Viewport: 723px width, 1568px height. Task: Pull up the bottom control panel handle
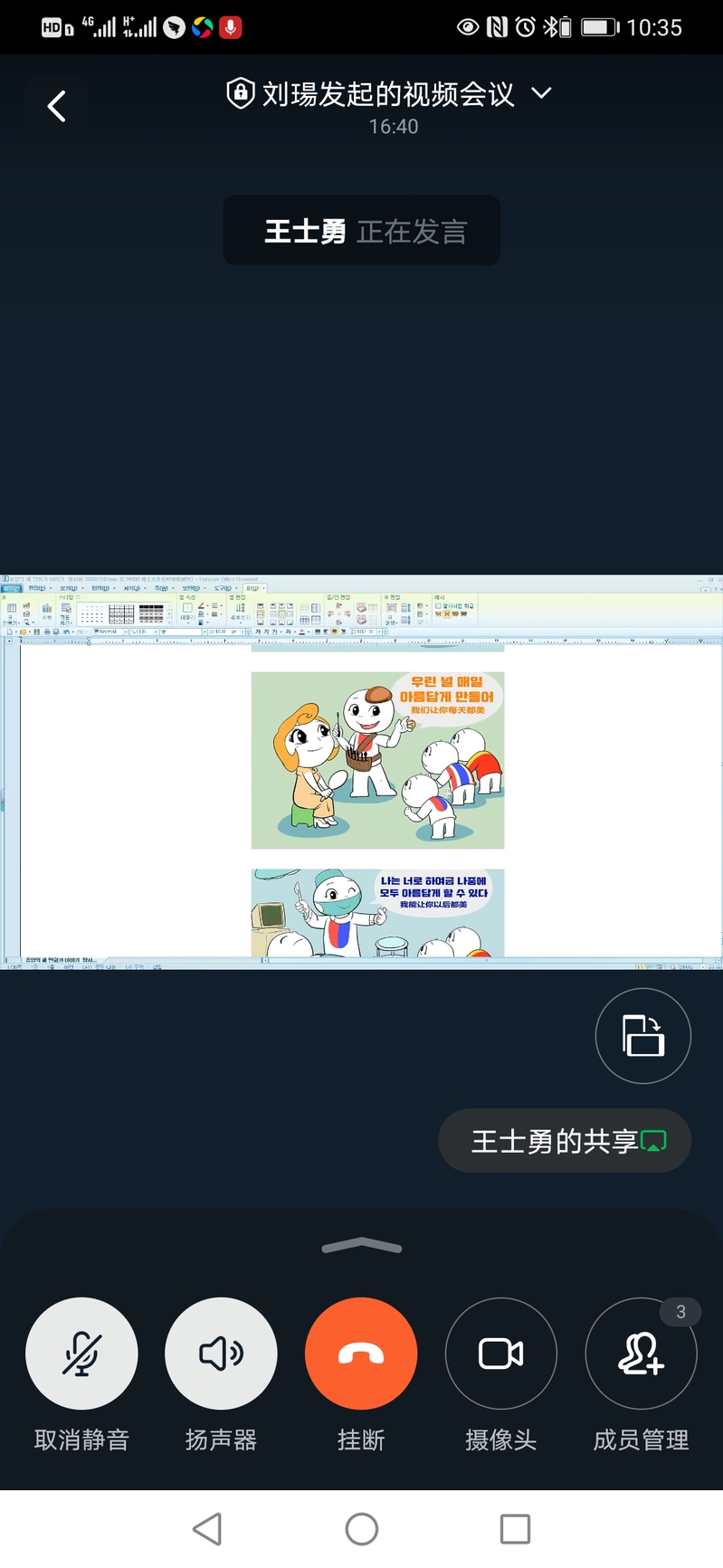[361, 1246]
